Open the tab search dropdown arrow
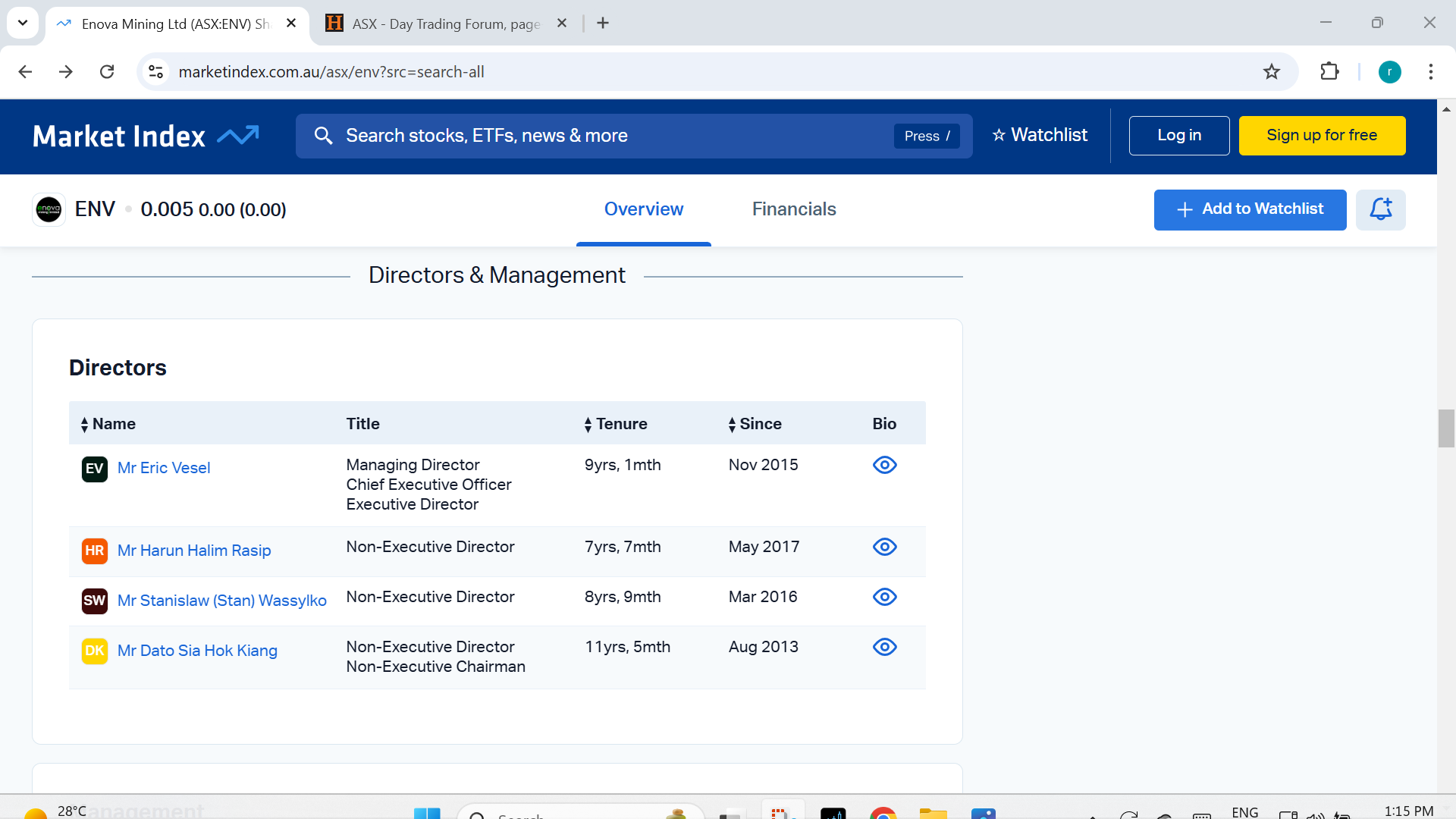This screenshot has height=819, width=1456. tap(23, 23)
